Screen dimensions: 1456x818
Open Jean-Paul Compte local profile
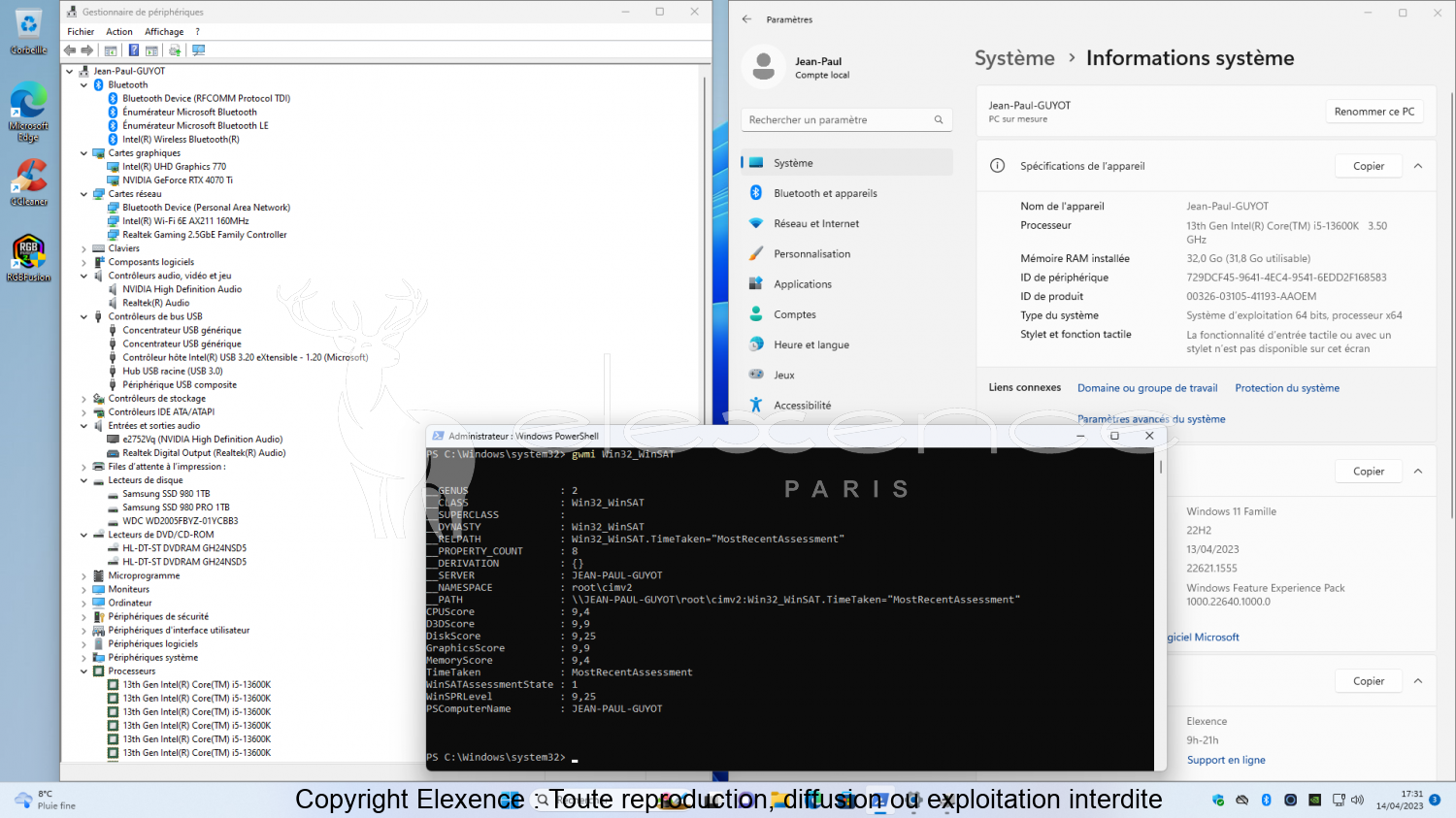coord(796,67)
